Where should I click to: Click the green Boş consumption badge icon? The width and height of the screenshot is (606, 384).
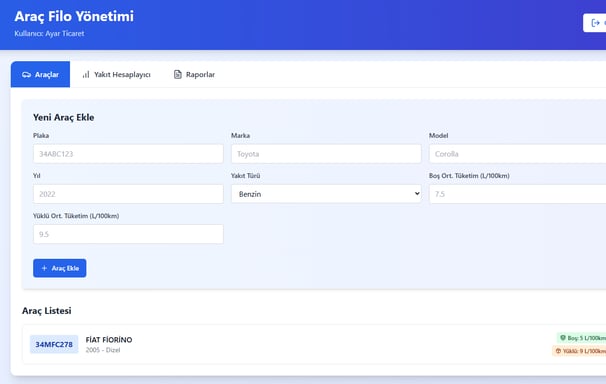click(563, 338)
